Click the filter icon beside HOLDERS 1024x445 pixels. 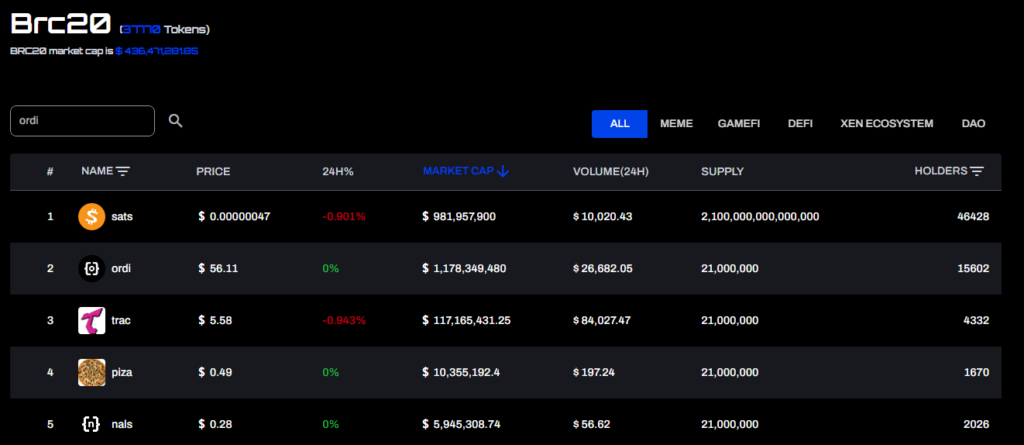point(977,171)
